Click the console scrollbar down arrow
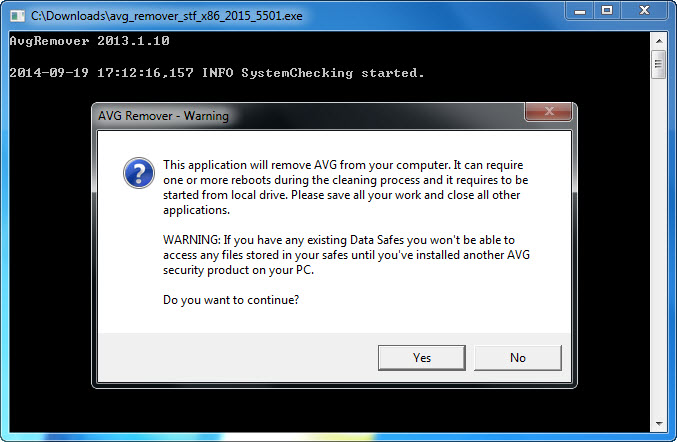Image resolution: width=677 pixels, height=442 pixels. click(x=659, y=423)
